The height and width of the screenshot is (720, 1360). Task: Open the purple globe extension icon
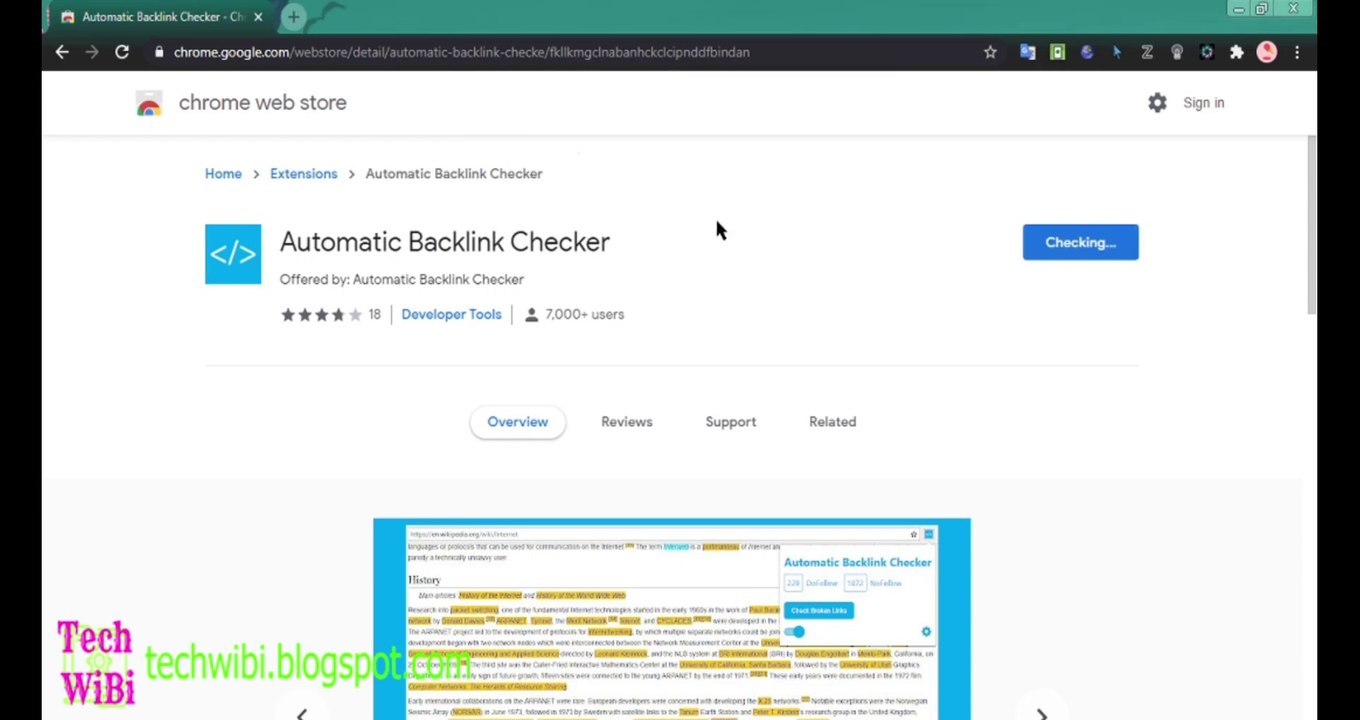click(1087, 52)
